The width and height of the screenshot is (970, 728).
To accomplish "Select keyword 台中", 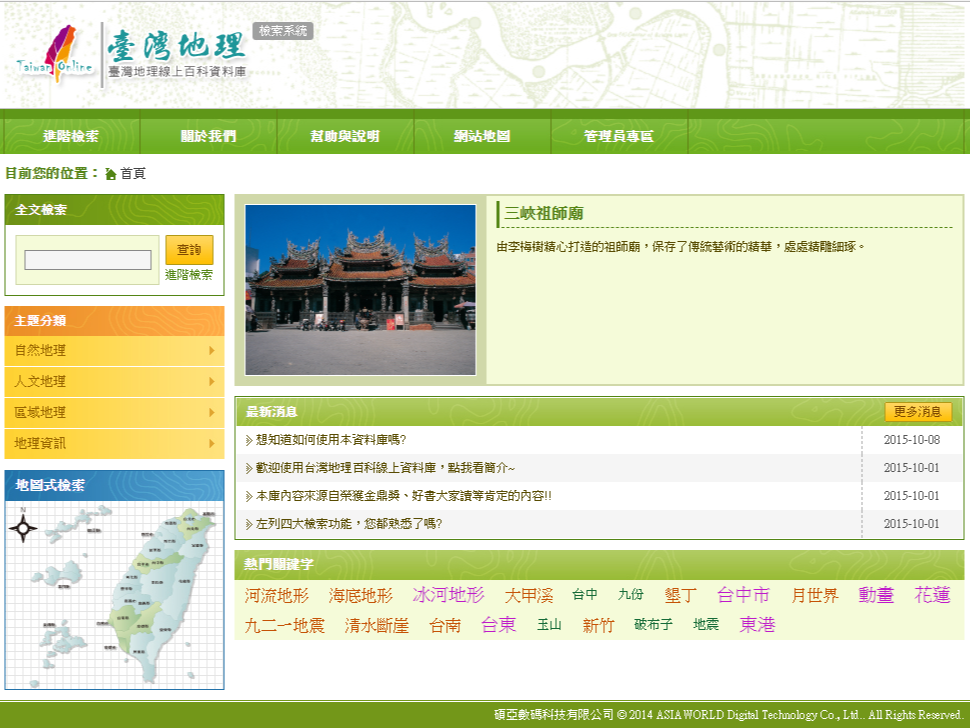I will 585,594.
